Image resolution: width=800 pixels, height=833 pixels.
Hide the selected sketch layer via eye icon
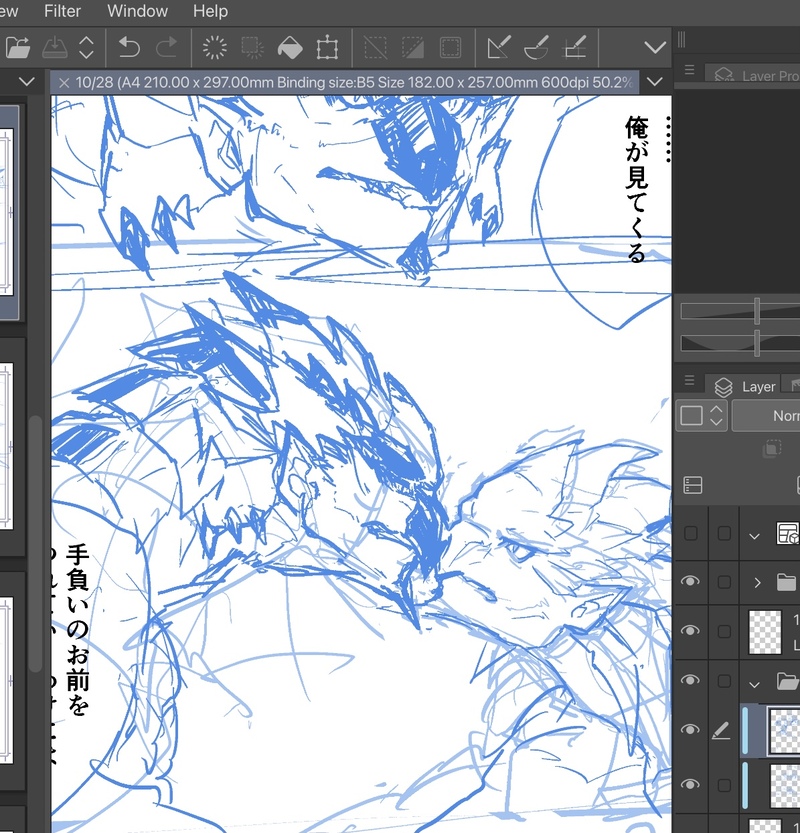tap(690, 729)
